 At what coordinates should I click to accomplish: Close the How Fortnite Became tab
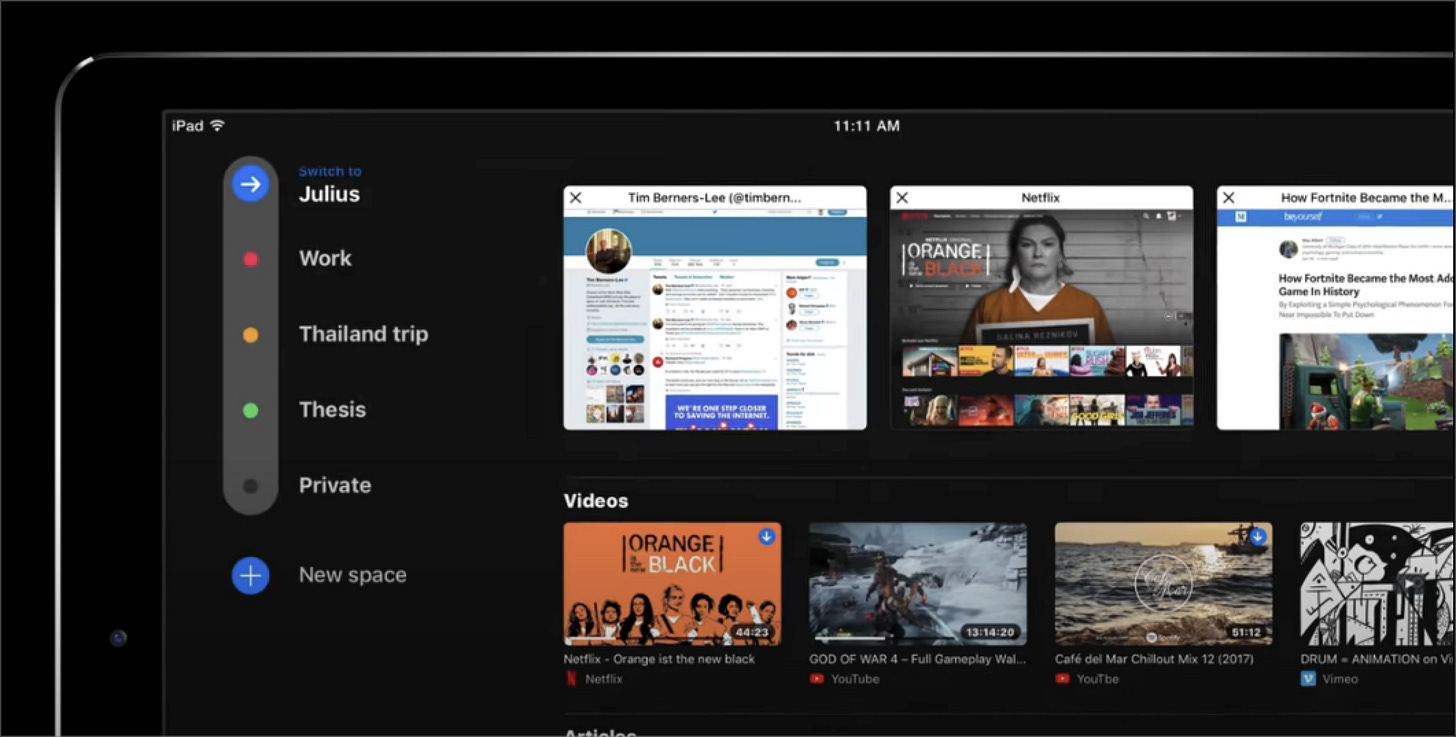(x=1229, y=198)
